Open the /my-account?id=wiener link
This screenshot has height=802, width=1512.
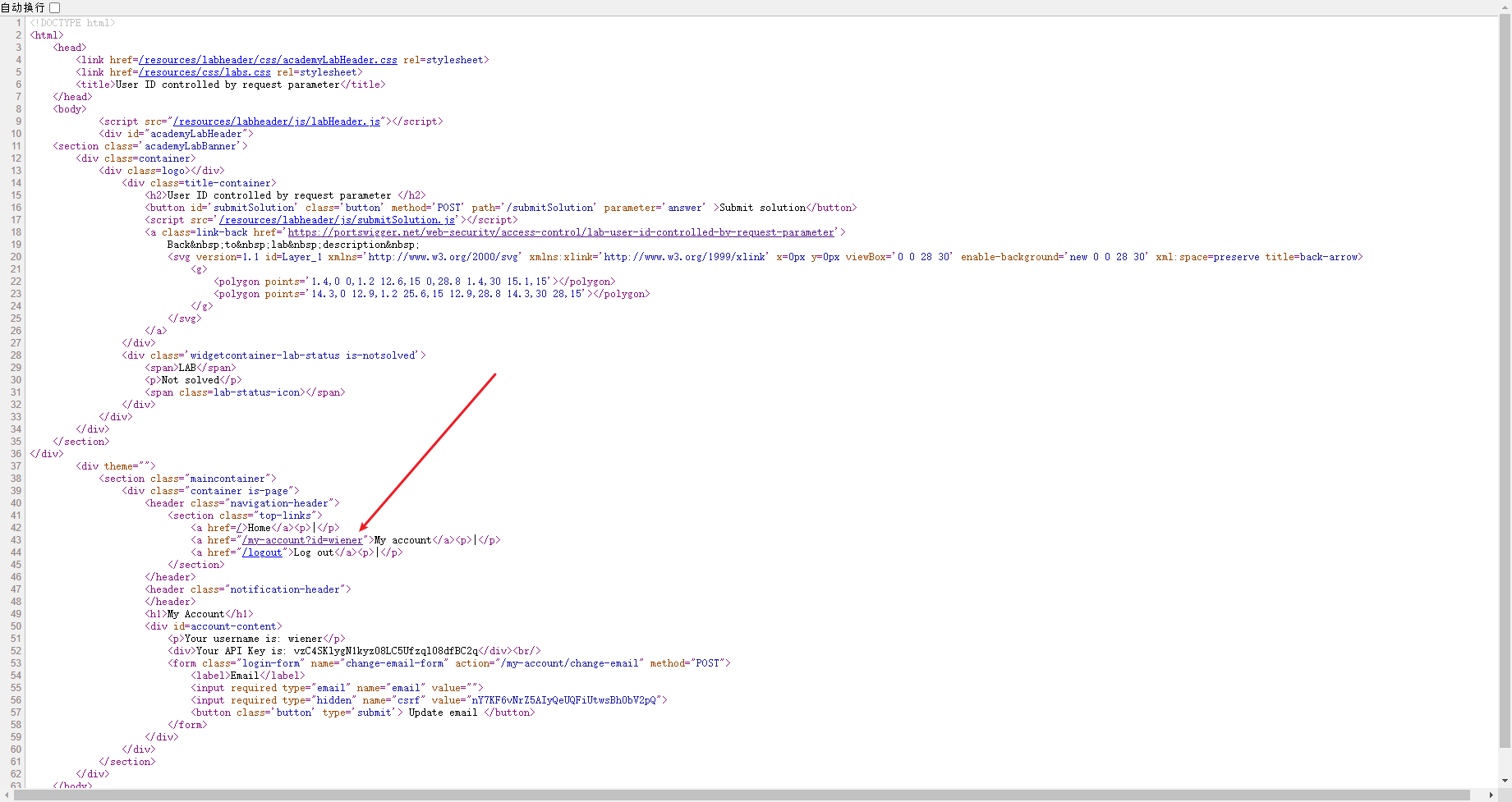coord(302,540)
